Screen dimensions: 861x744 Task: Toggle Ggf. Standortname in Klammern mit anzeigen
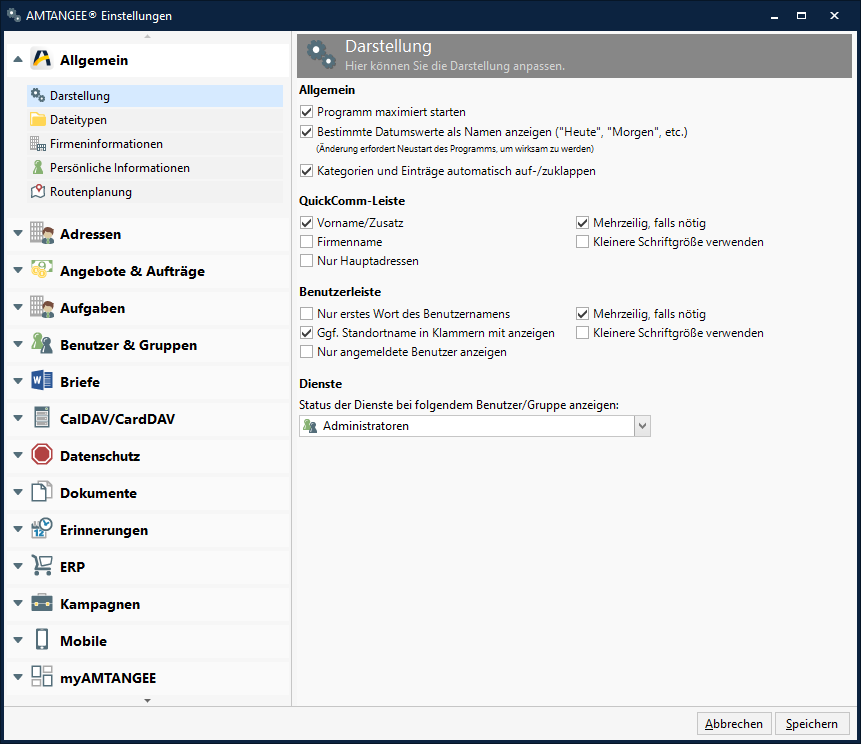[306, 333]
